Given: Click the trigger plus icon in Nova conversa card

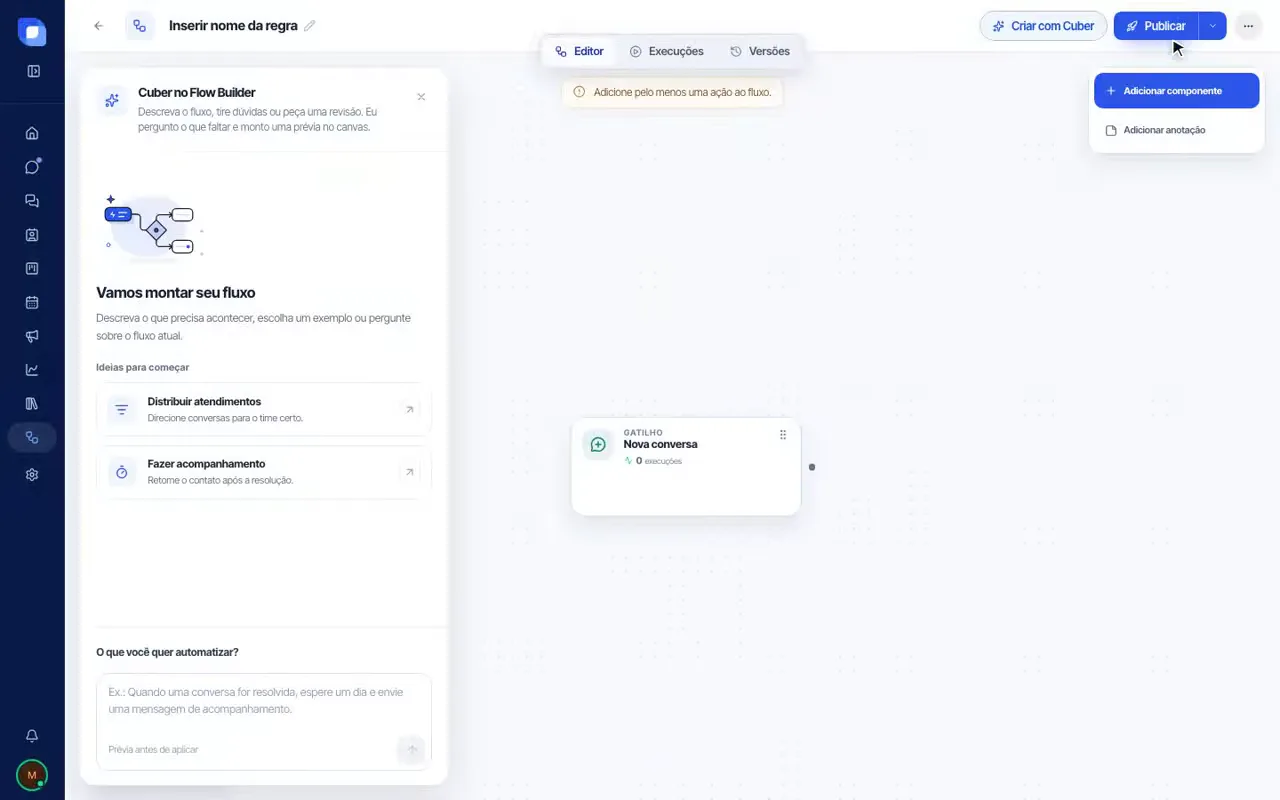Looking at the screenshot, I should click(x=598, y=444).
